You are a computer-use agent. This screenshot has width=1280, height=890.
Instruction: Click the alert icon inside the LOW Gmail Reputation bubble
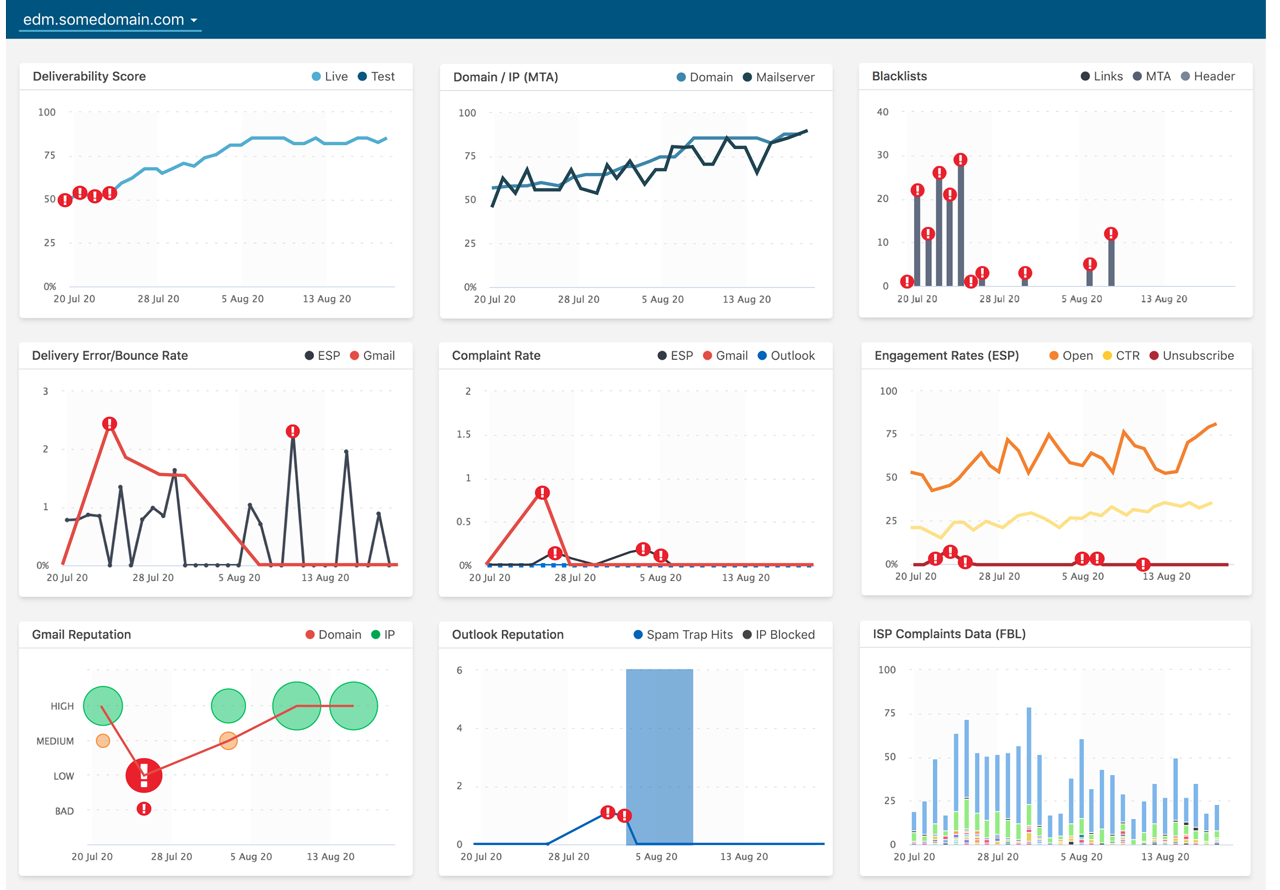click(x=143, y=775)
